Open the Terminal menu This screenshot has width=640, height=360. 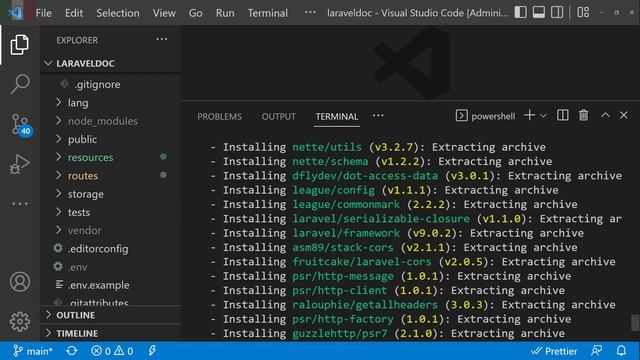coord(267,13)
